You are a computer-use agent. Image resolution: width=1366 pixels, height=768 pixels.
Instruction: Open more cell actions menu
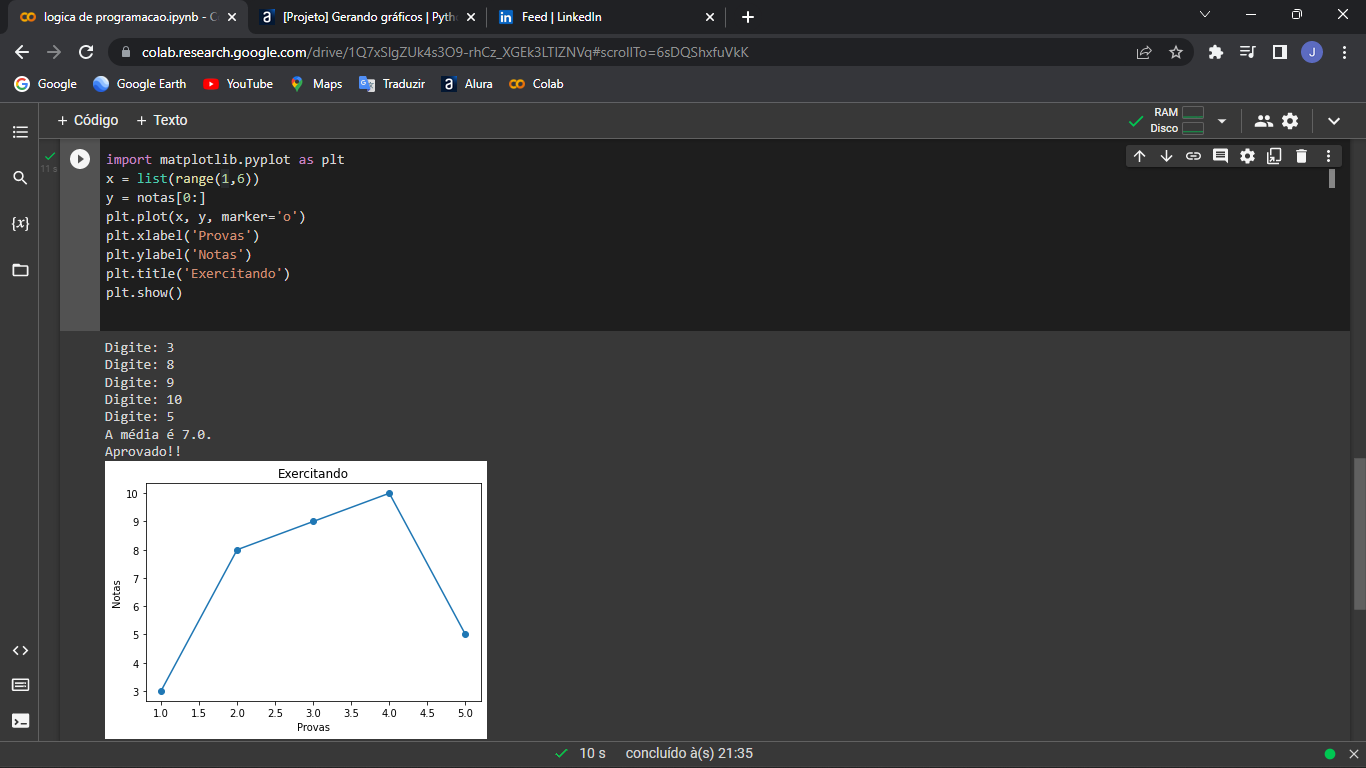point(1328,156)
